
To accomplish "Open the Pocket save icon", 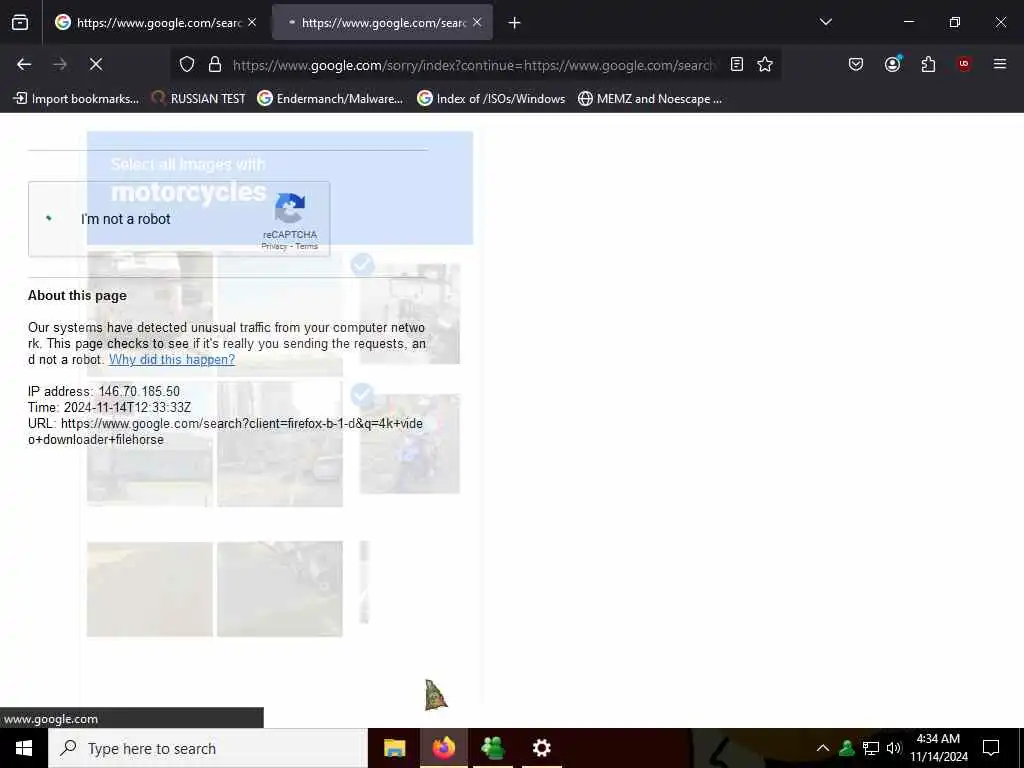I will coord(856,64).
